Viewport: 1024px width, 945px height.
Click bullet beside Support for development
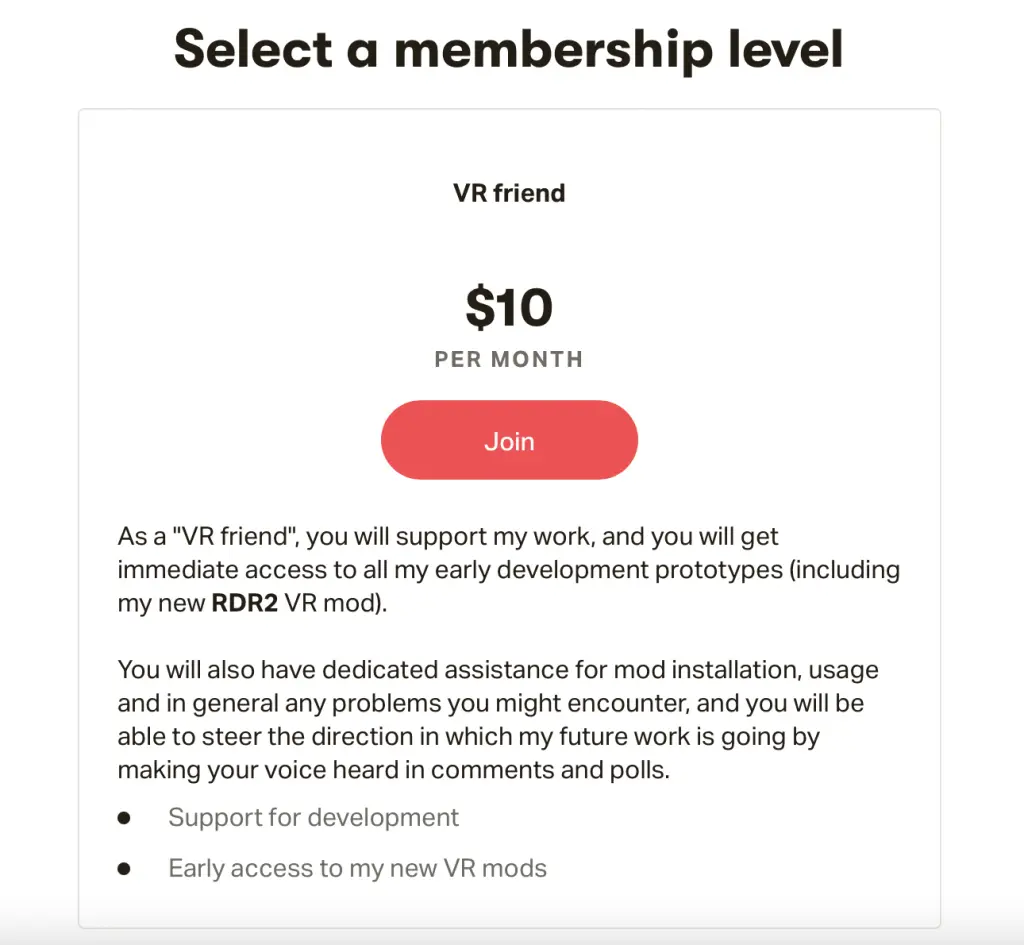tap(124, 818)
